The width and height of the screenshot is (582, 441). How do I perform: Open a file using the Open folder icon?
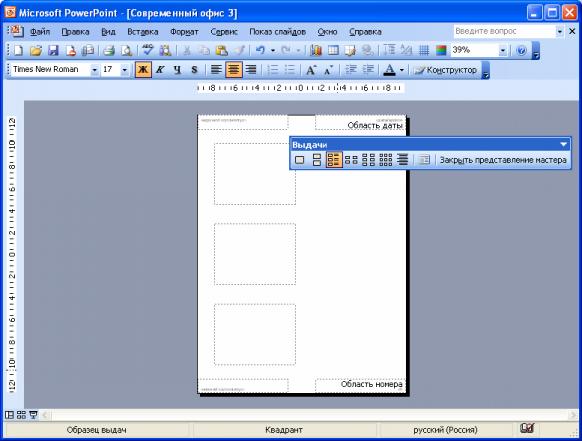[36, 50]
